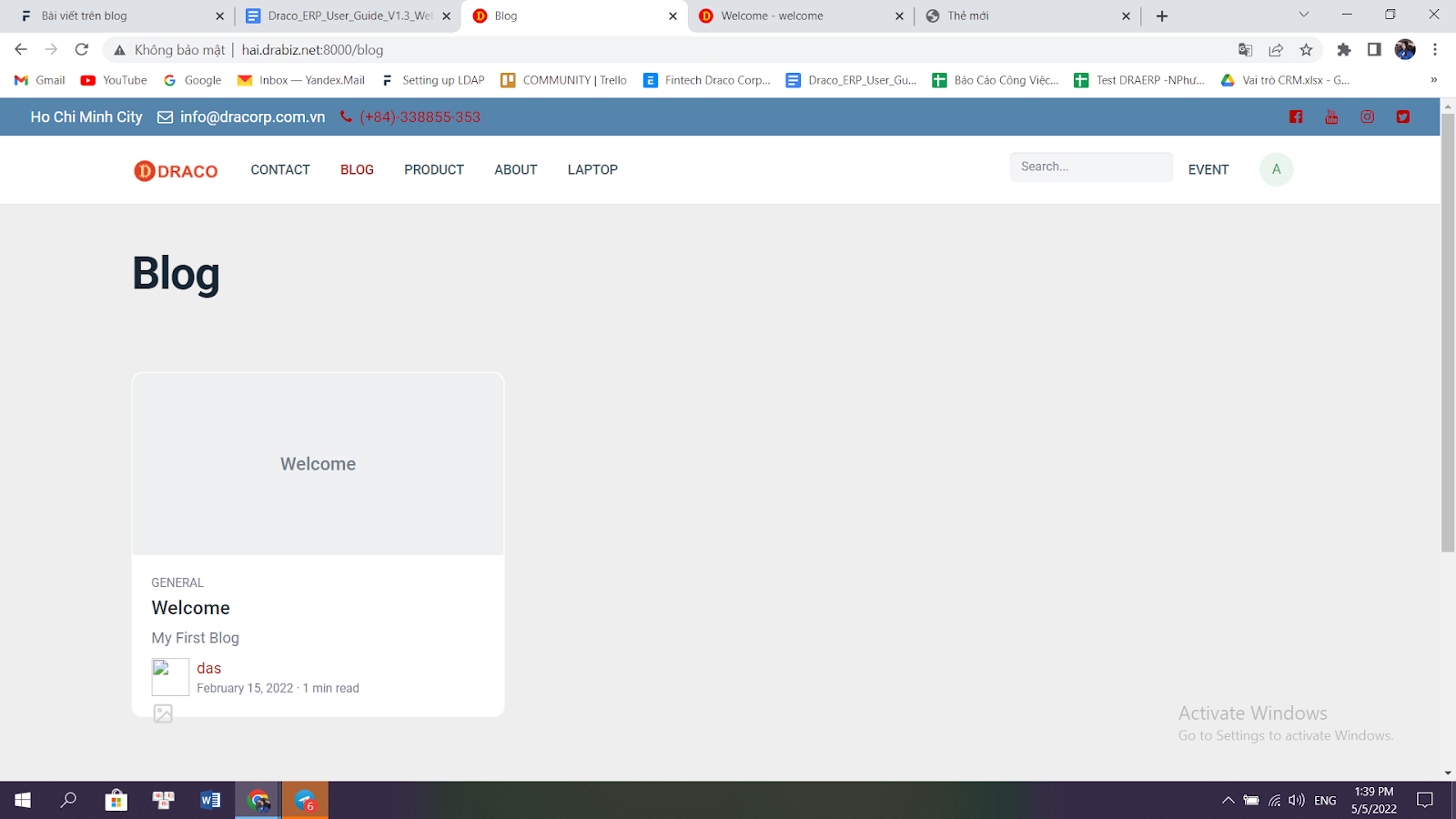The height and width of the screenshot is (819, 1456).
Task: Open Telegram from the taskbar
Action: (305, 800)
